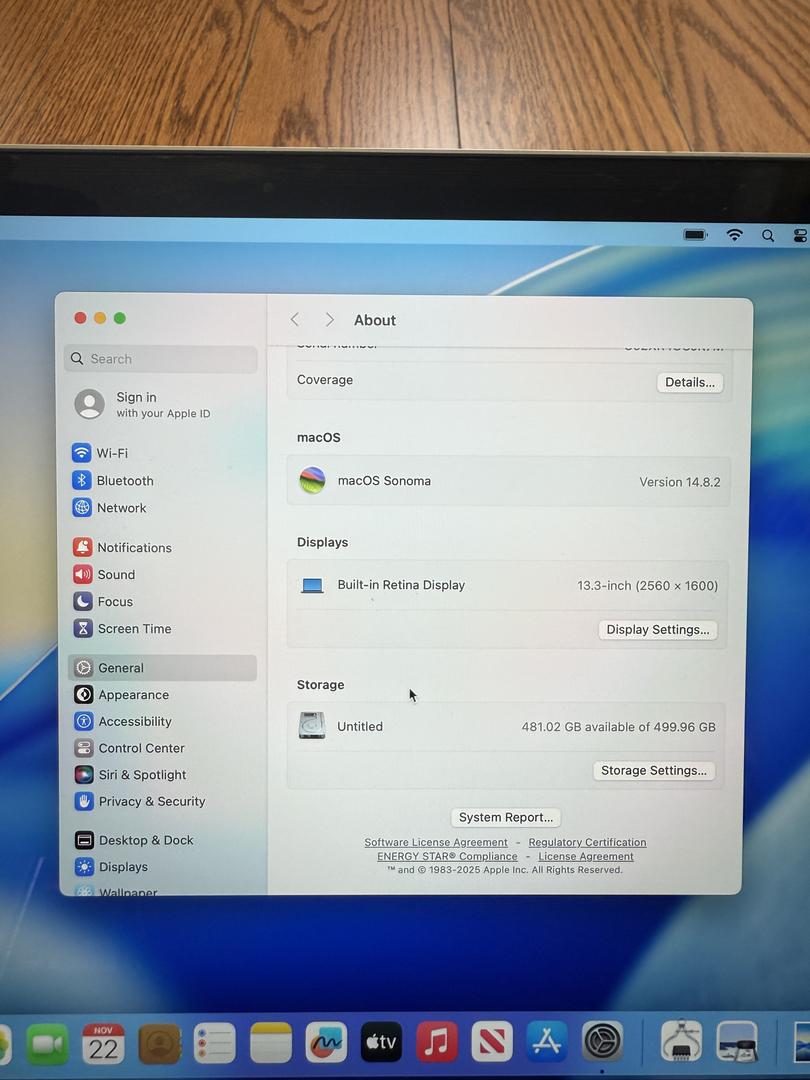Screen dimensions: 810x1080
Task: Click the Coverage Details... button
Action: point(689,382)
